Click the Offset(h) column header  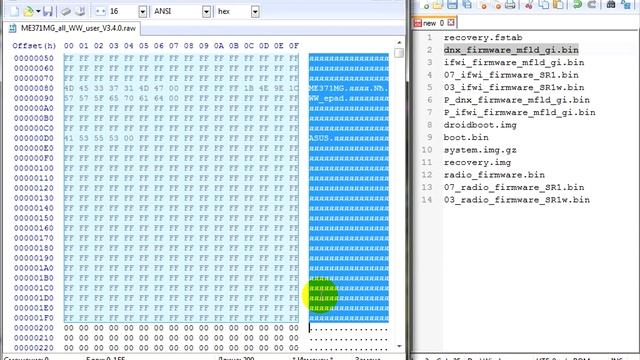tap(34, 46)
